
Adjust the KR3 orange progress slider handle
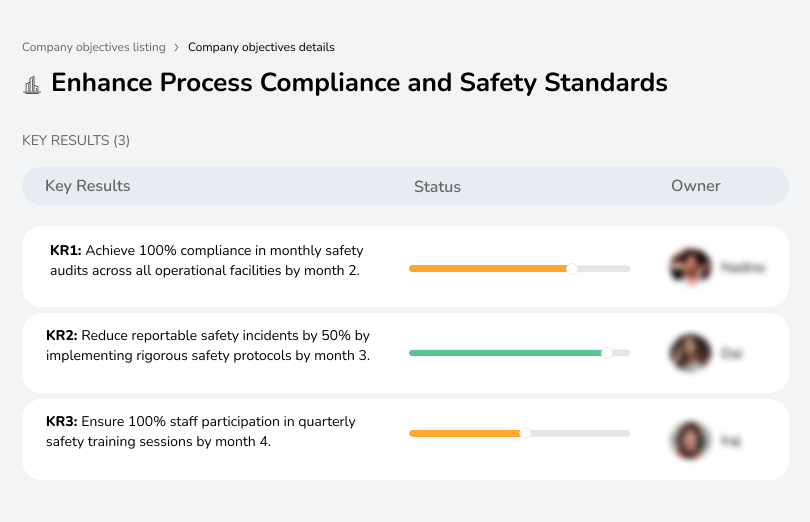525,433
